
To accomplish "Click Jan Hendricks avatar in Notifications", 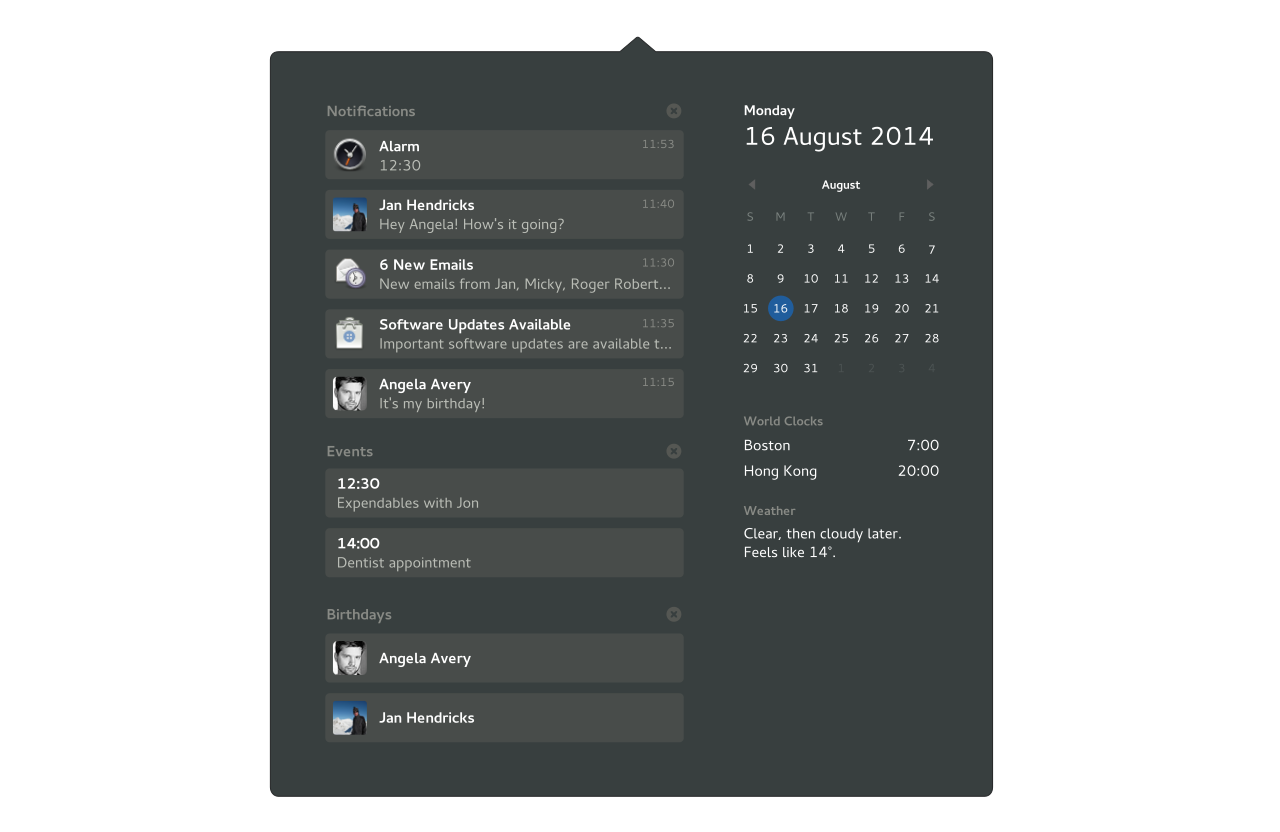I will [x=350, y=214].
